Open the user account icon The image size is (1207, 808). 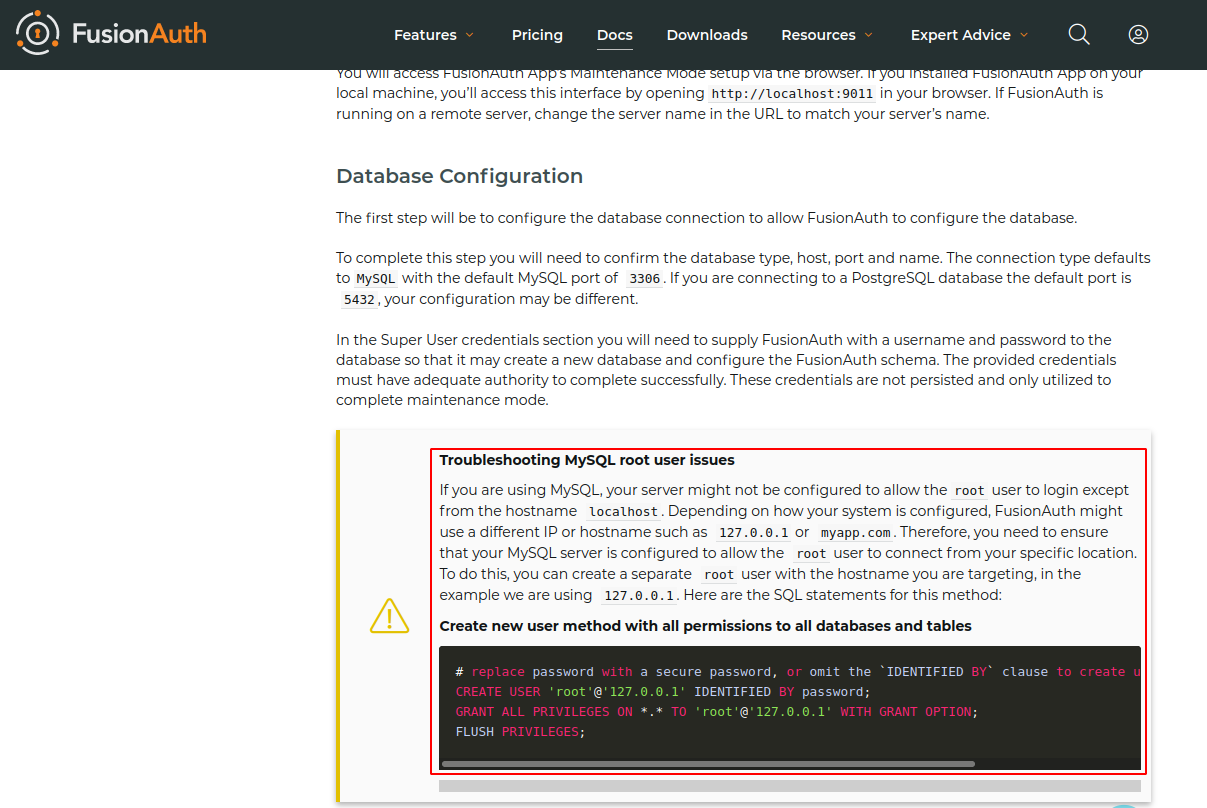[x=1138, y=35]
